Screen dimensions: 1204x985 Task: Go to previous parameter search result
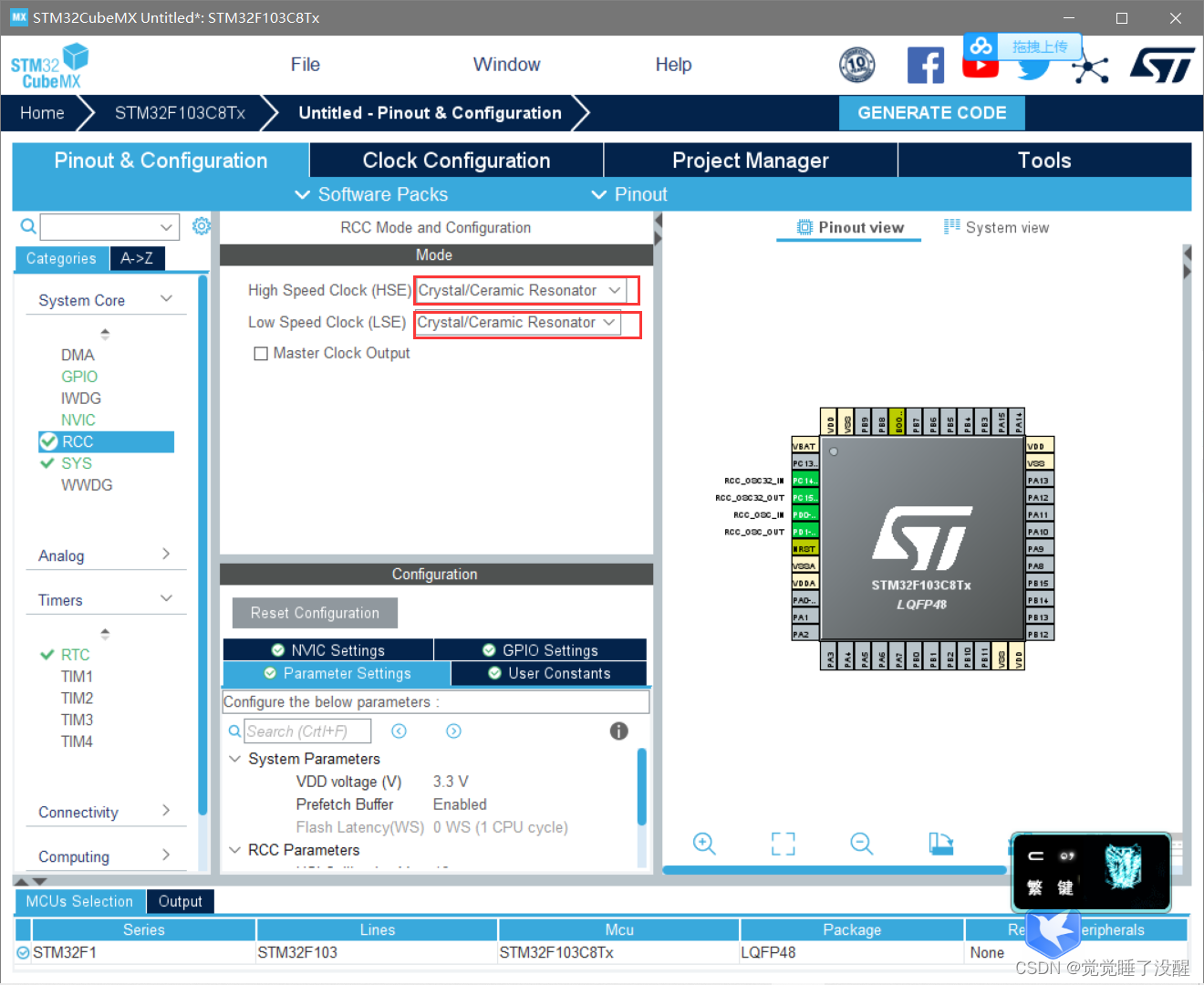(399, 731)
